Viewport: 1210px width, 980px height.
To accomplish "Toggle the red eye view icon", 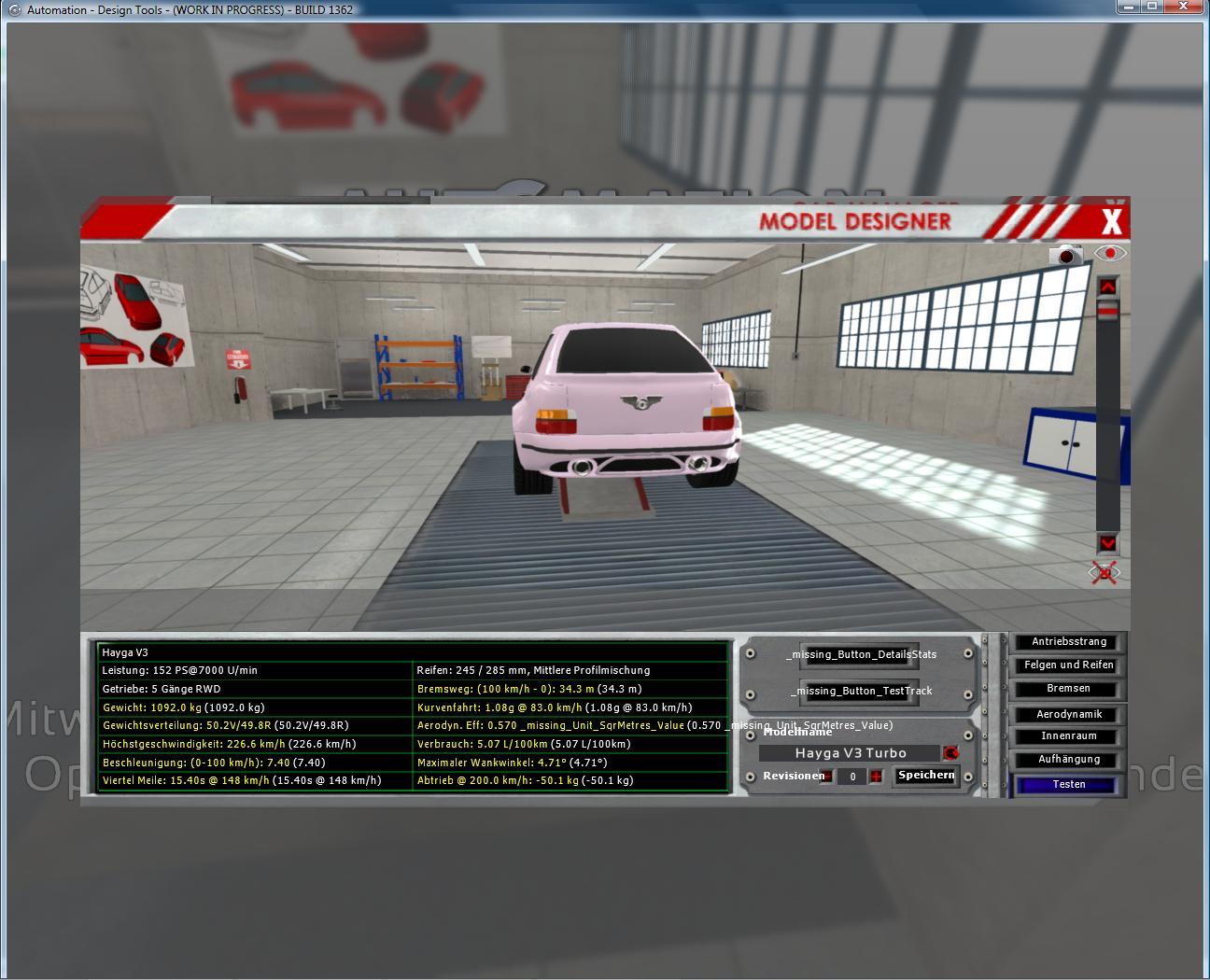I will [x=1109, y=253].
